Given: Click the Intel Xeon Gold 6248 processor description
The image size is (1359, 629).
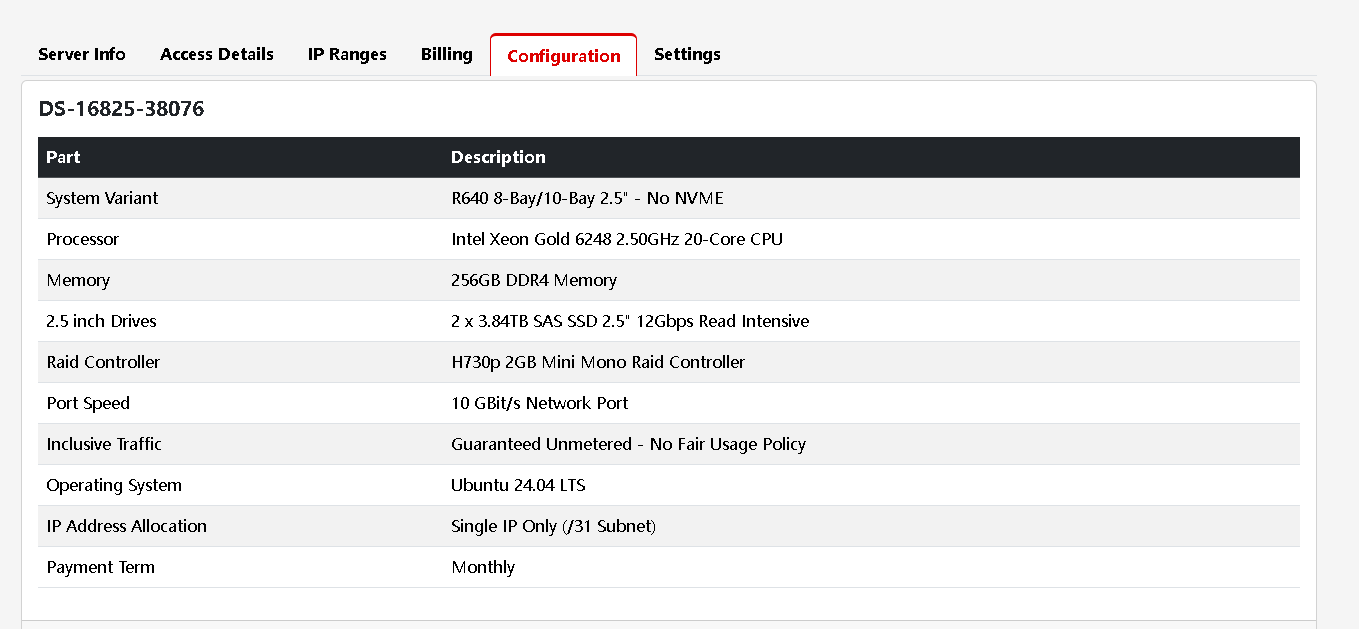Looking at the screenshot, I should [616, 239].
